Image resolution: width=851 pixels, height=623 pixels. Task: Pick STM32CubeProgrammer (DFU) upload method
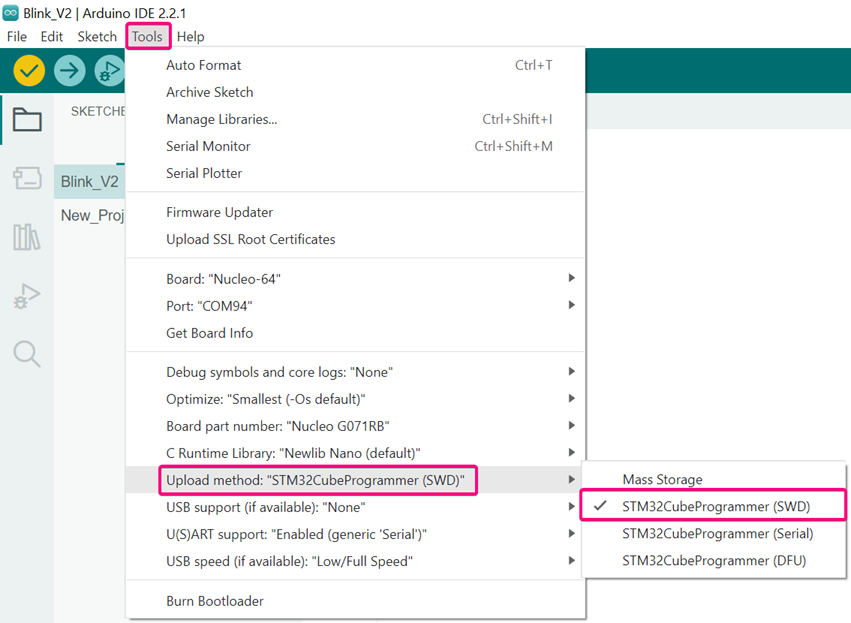pos(713,561)
